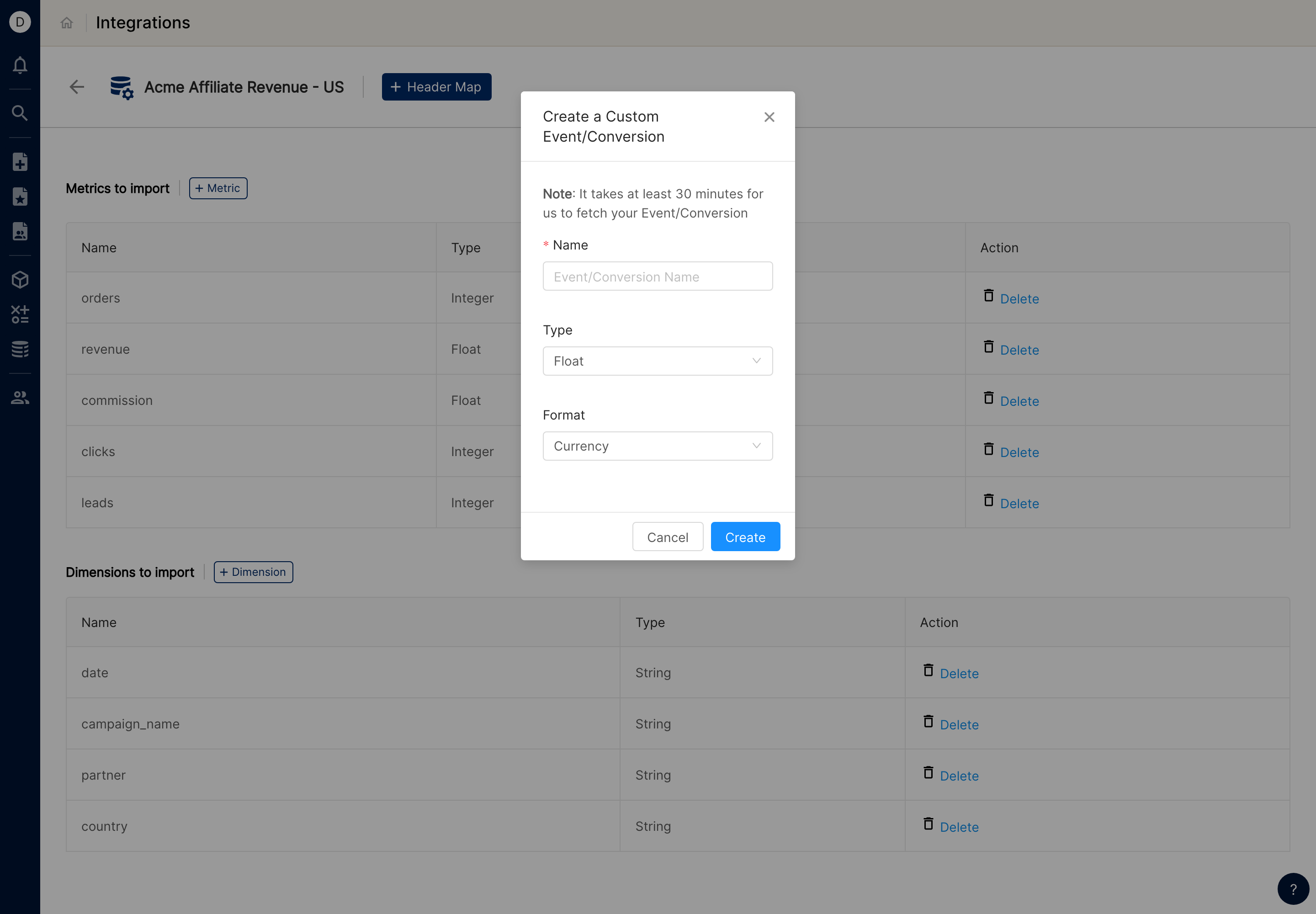Click the 'Acme Affiliate Revenue - US' title

pyautogui.click(x=244, y=87)
